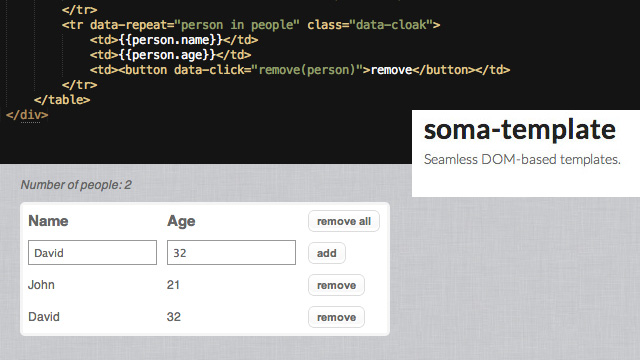Click the 'Name' column header
This screenshot has height=360, width=640.
[x=48, y=221]
